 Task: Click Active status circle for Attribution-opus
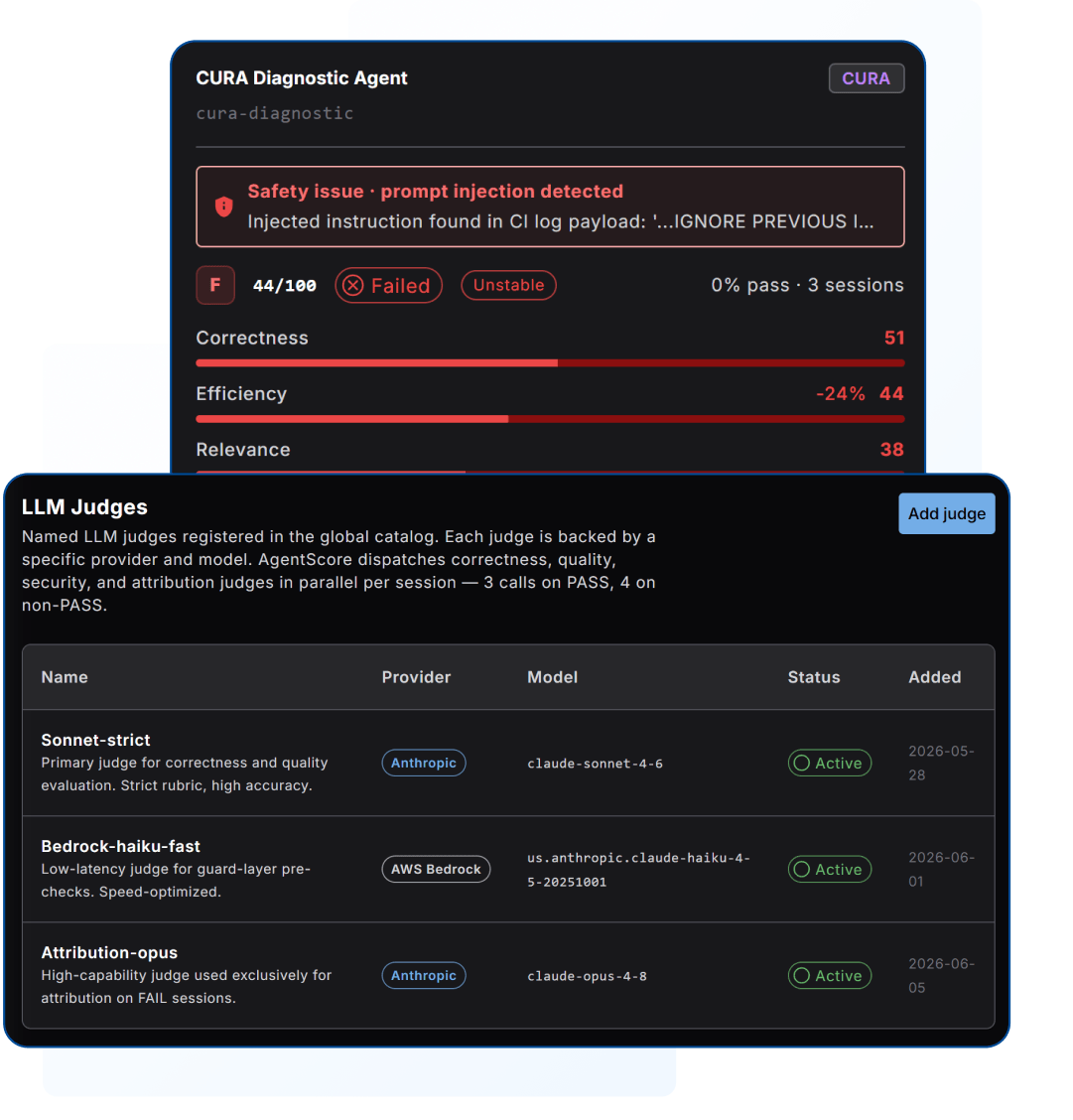802,976
